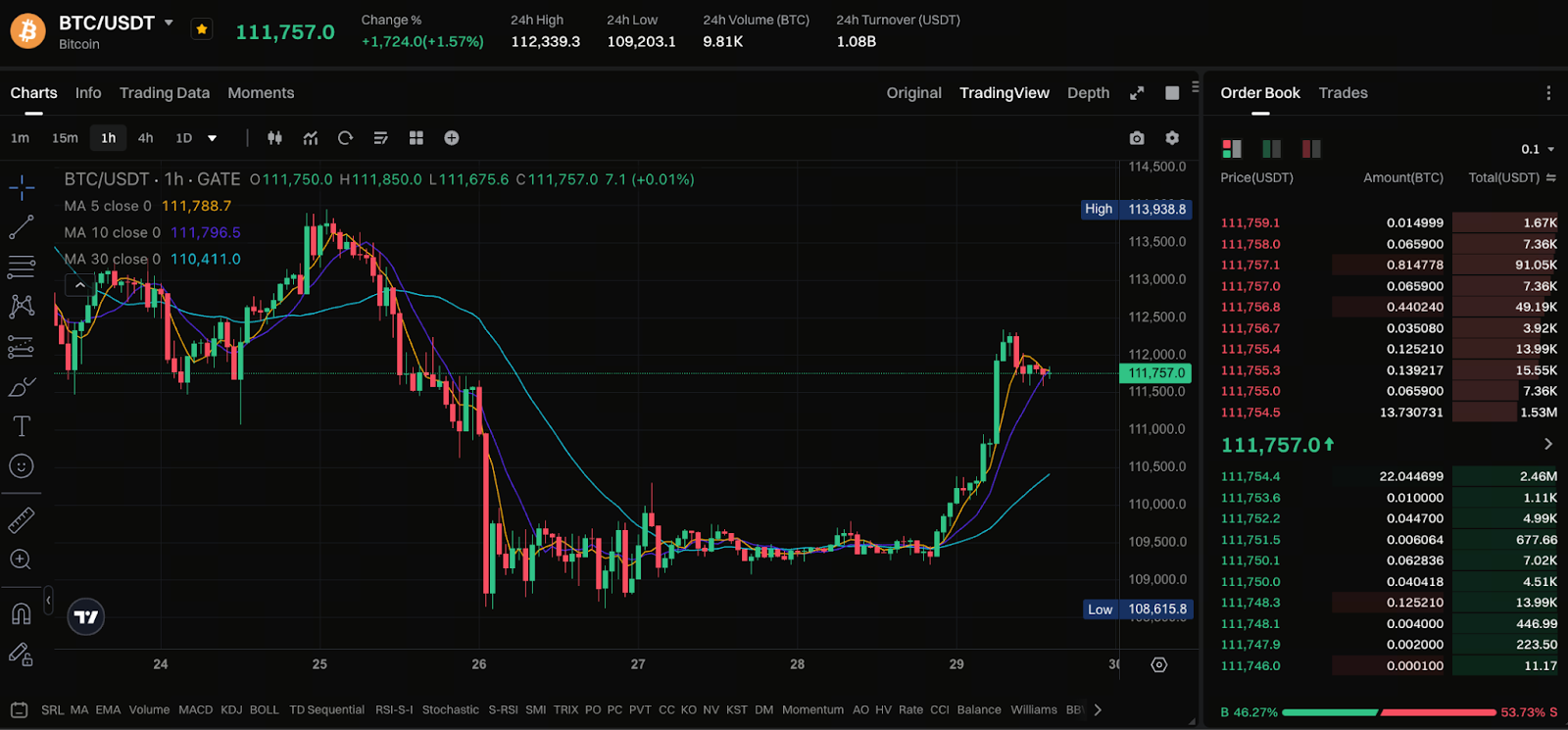Show both bids and asks view
Image resolution: width=1568 pixels, height=730 pixels.
coord(1232,149)
